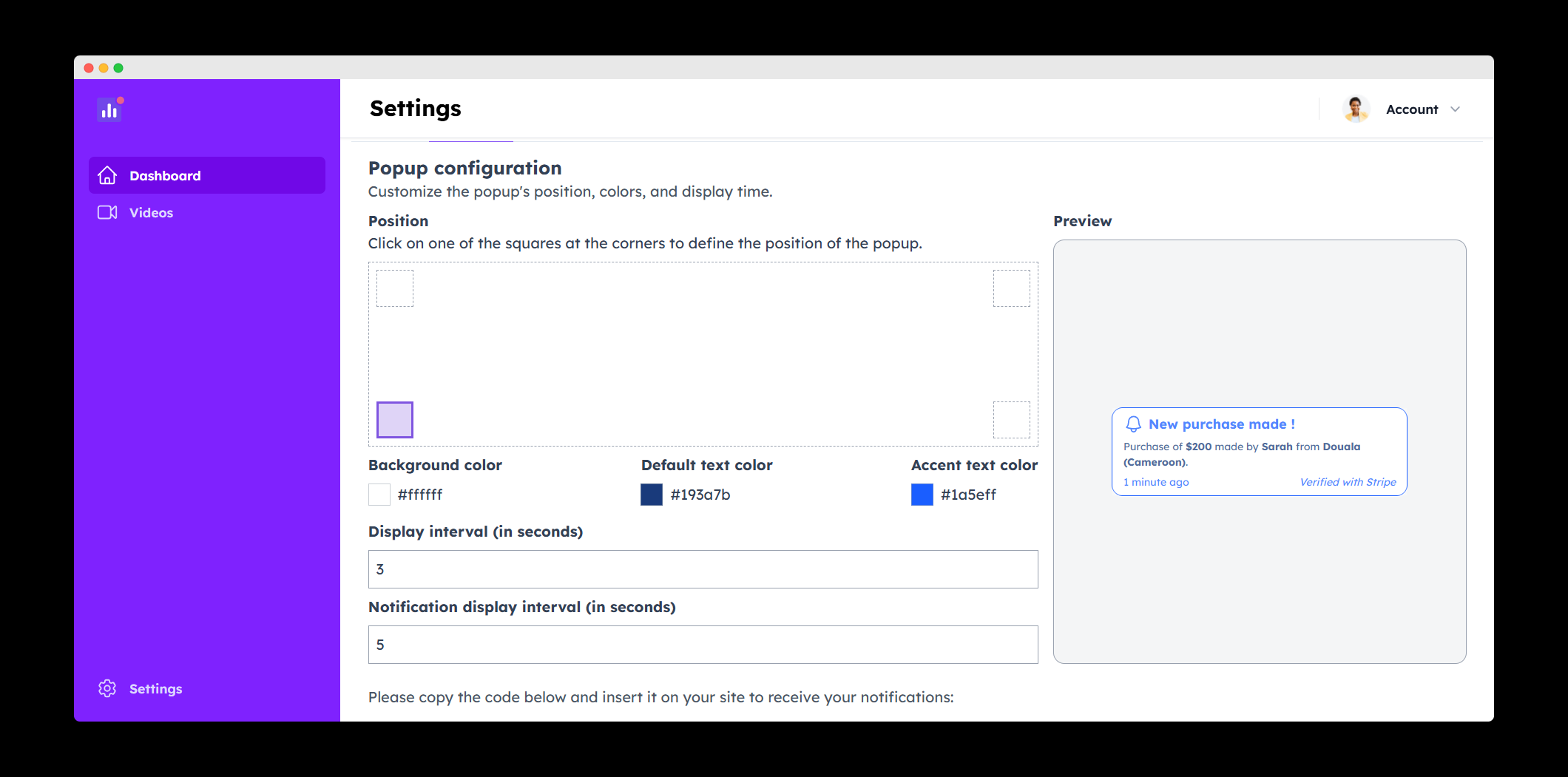Click the macOS yellow minimize button
Screen dimensions: 1568x777
click(104, 68)
